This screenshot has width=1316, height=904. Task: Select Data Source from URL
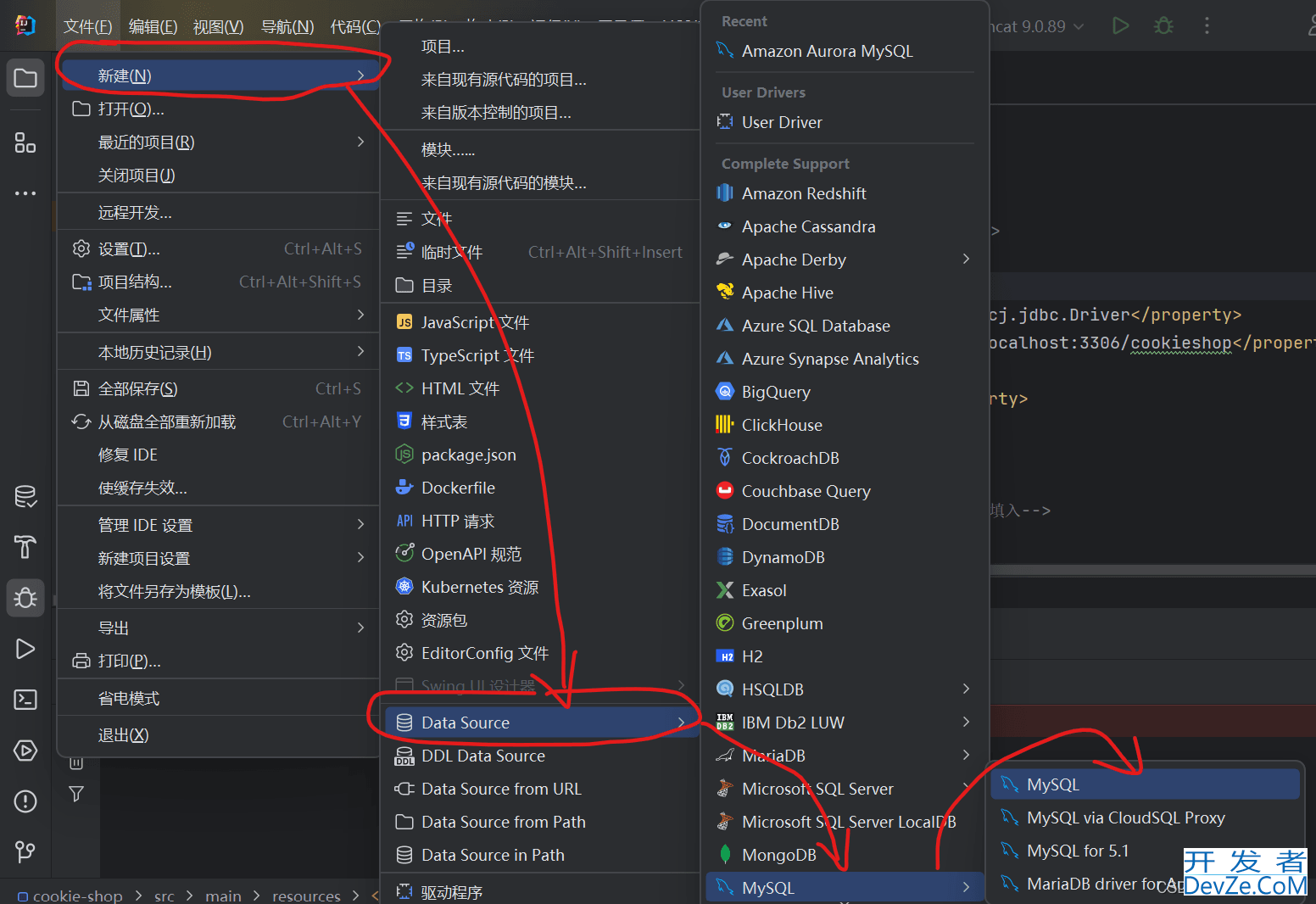541,789
